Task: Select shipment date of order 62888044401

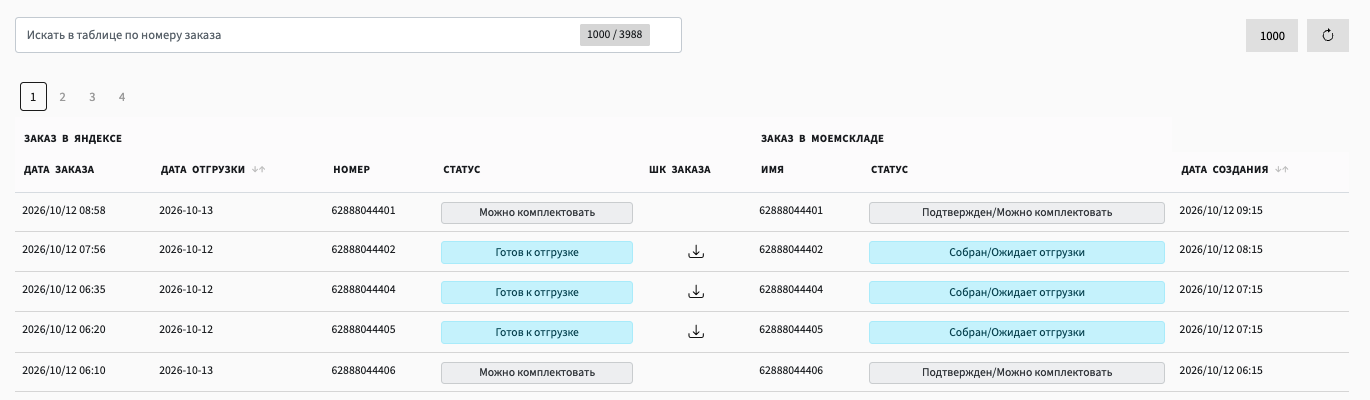Action: pyautogui.click(x=187, y=211)
